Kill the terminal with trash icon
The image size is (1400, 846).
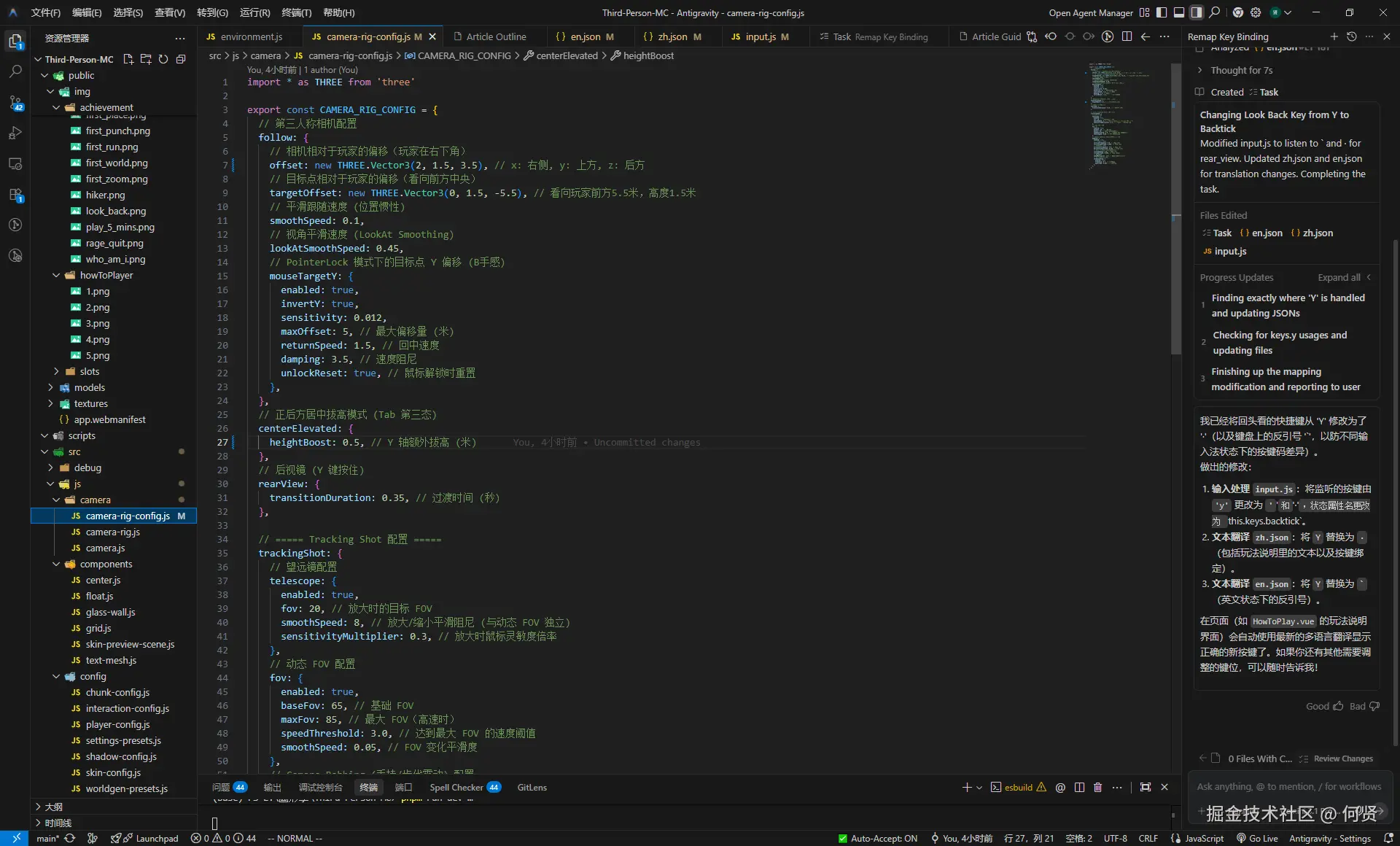pos(1098,788)
